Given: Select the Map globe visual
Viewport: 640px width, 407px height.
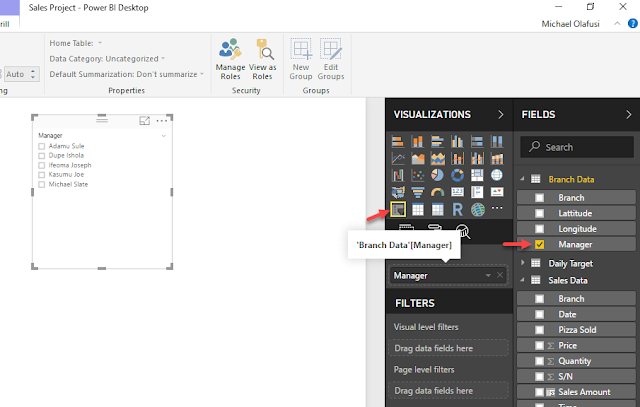Looking at the screenshot, I should 497,176.
